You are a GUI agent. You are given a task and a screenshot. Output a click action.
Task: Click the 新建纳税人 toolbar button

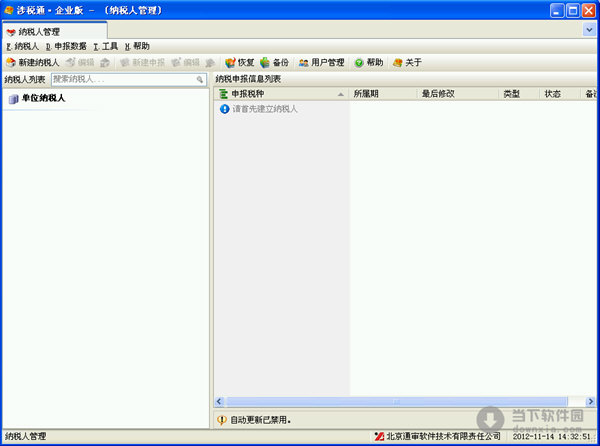[x=33, y=62]
